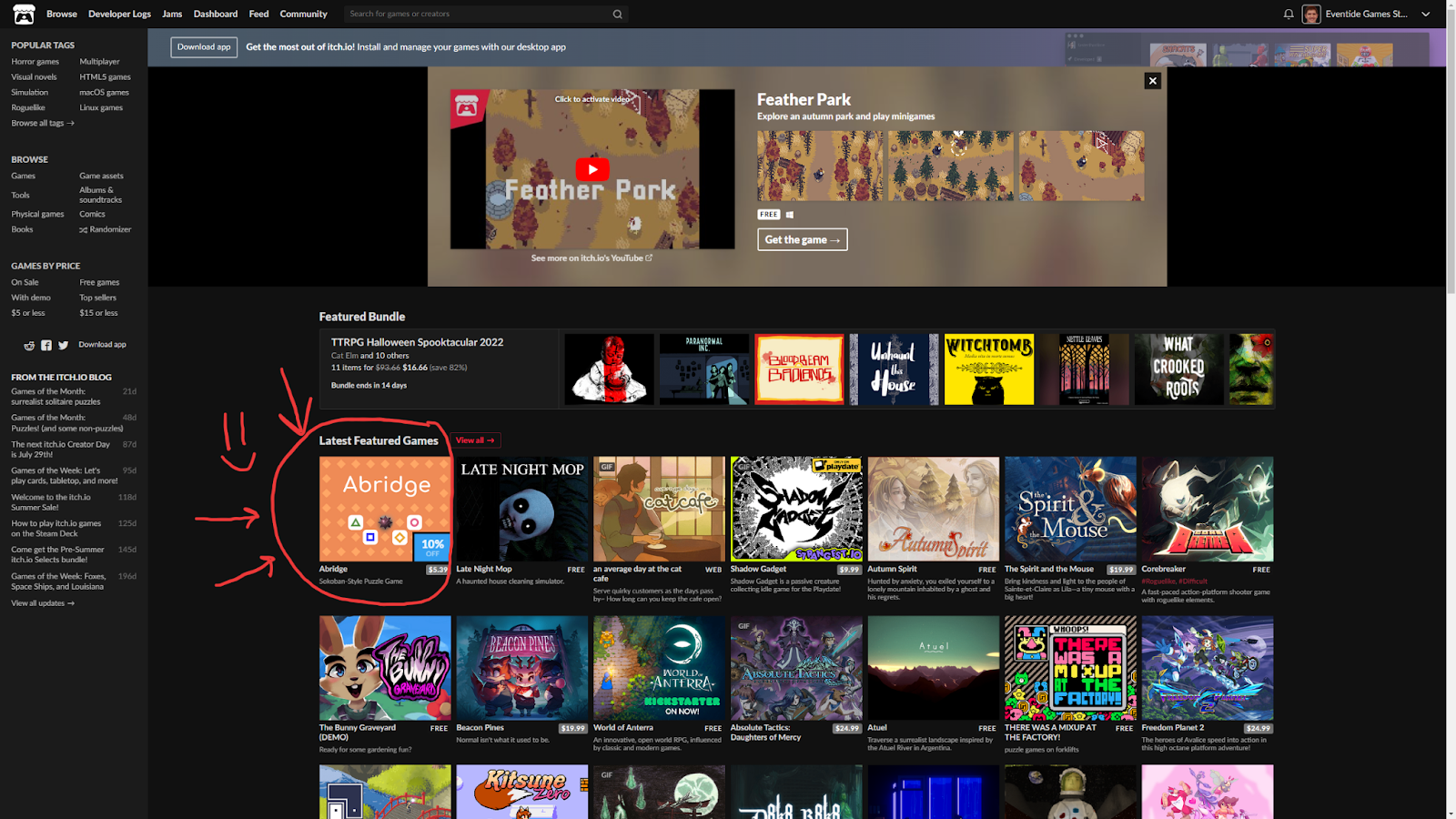Open the Bloodbeam Badlands bundle cover

click(799, 369)
